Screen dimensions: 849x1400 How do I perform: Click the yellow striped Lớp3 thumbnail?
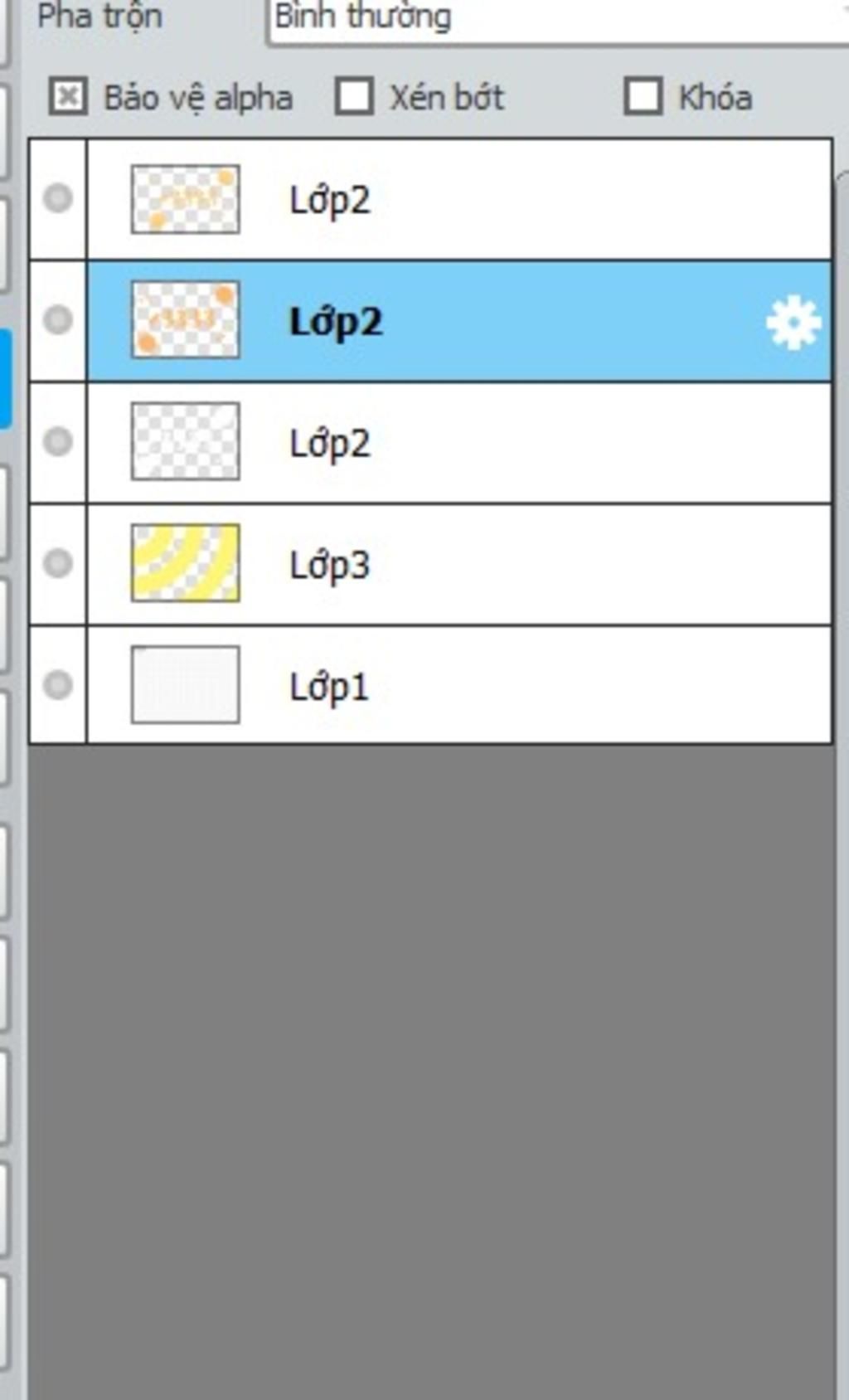[186, 563]
